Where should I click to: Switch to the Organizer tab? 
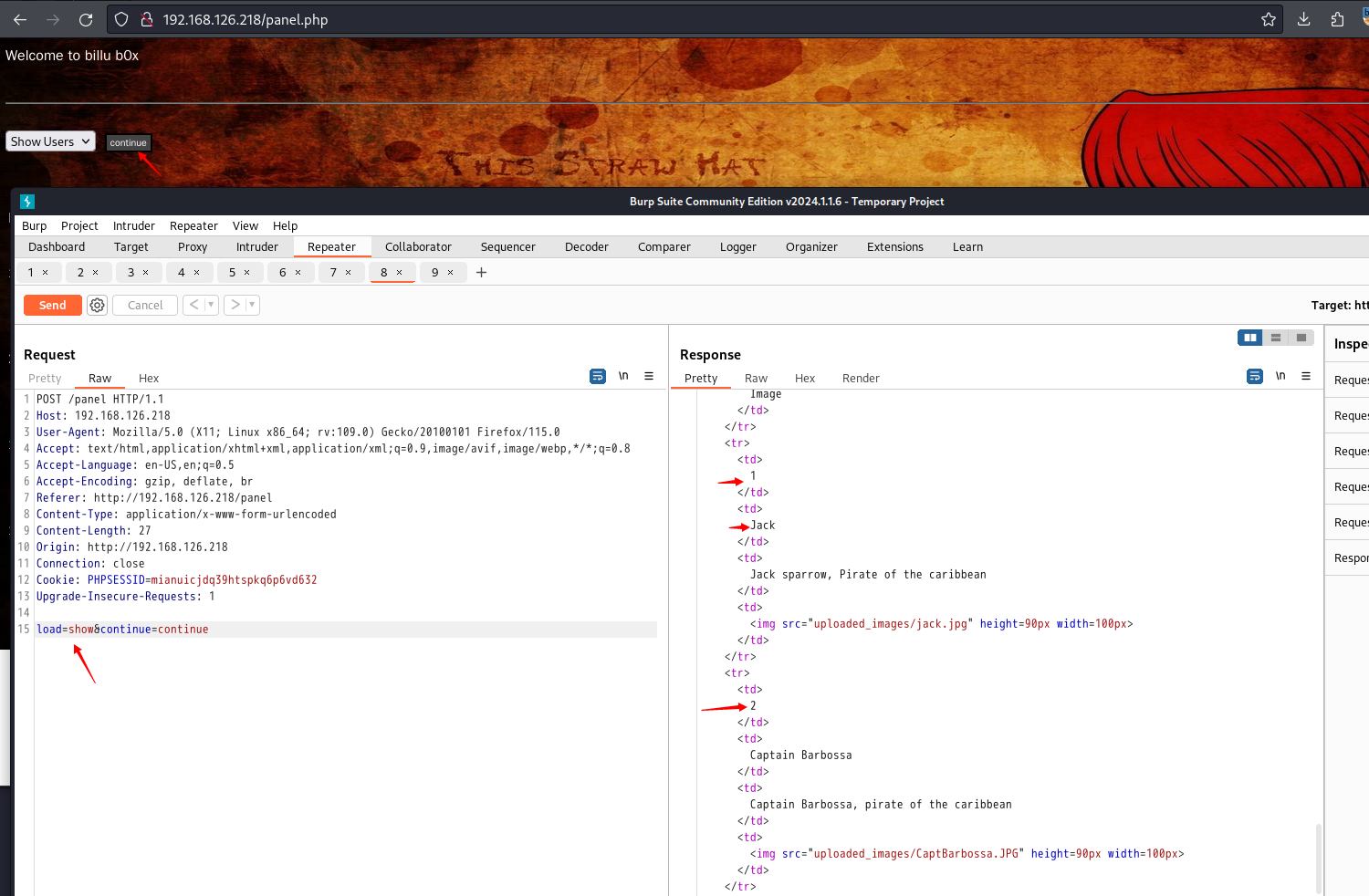811,247
